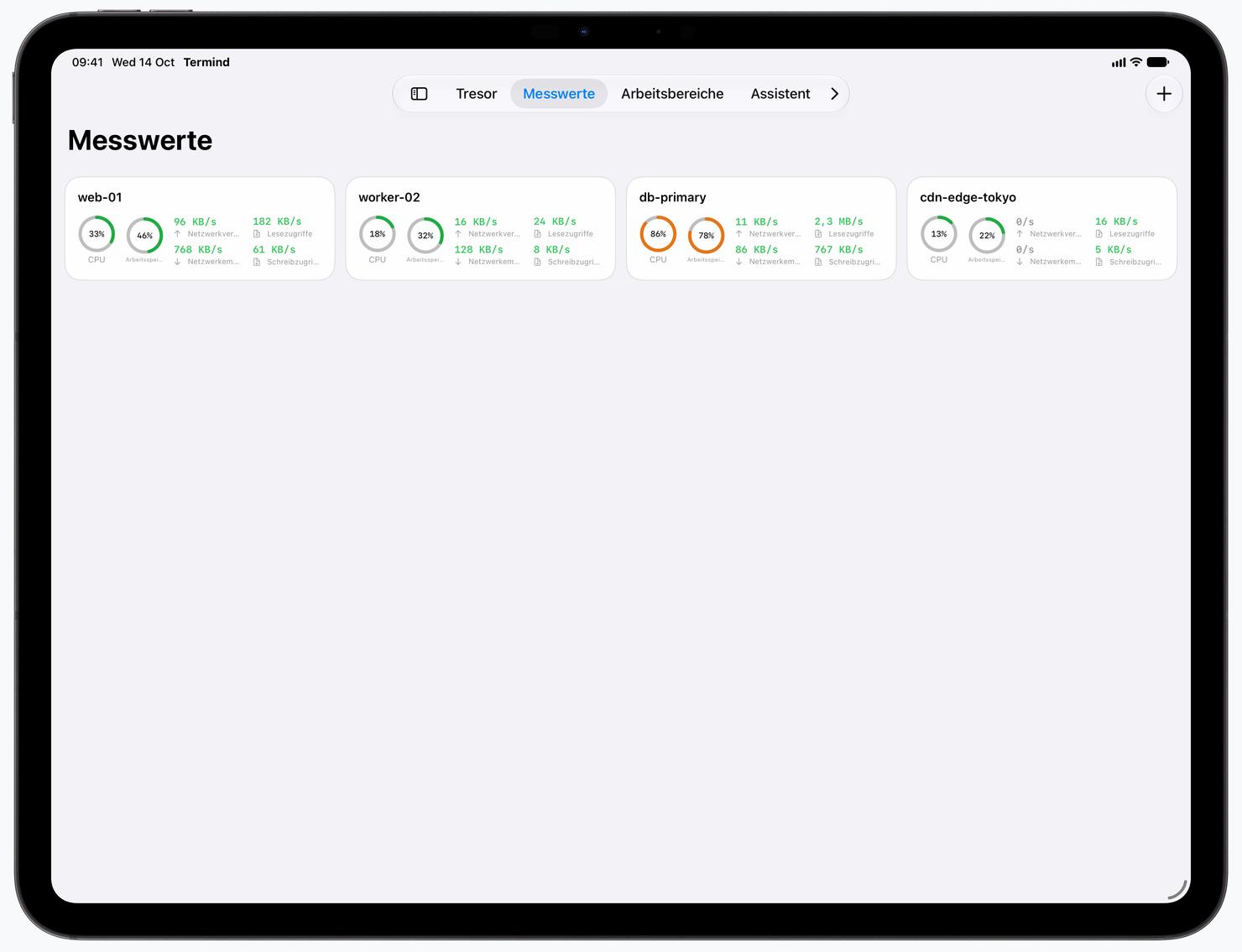The height and width of the screenshot is (952, 1242).
Task: Click the 16 KB/s read value in cdn-edge-tokyo
Action: tap(1116, 221)
